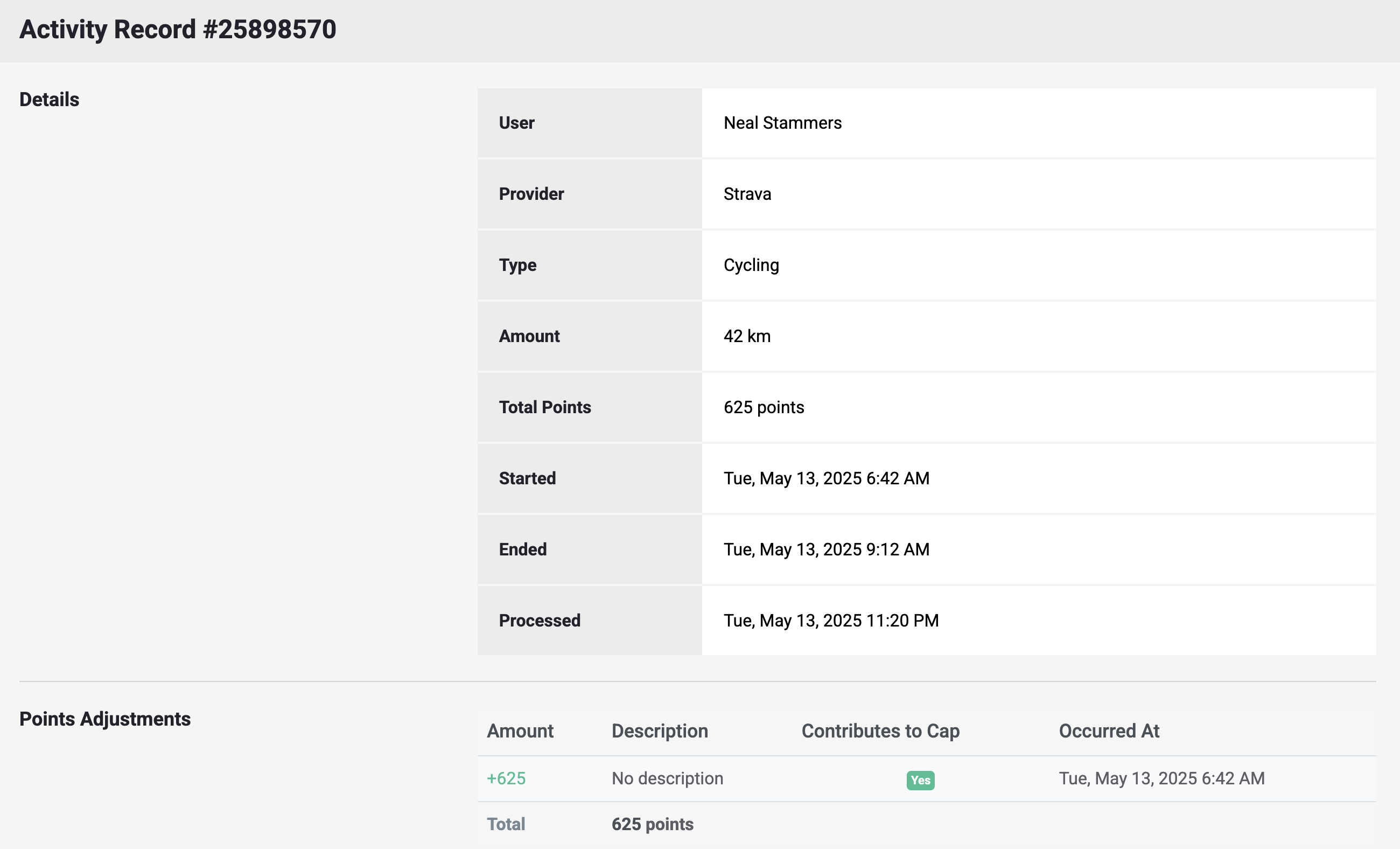Click the adjustment occurrence timestamp
This screenshot has width=1400, height=849.
tap(1161, 778)
